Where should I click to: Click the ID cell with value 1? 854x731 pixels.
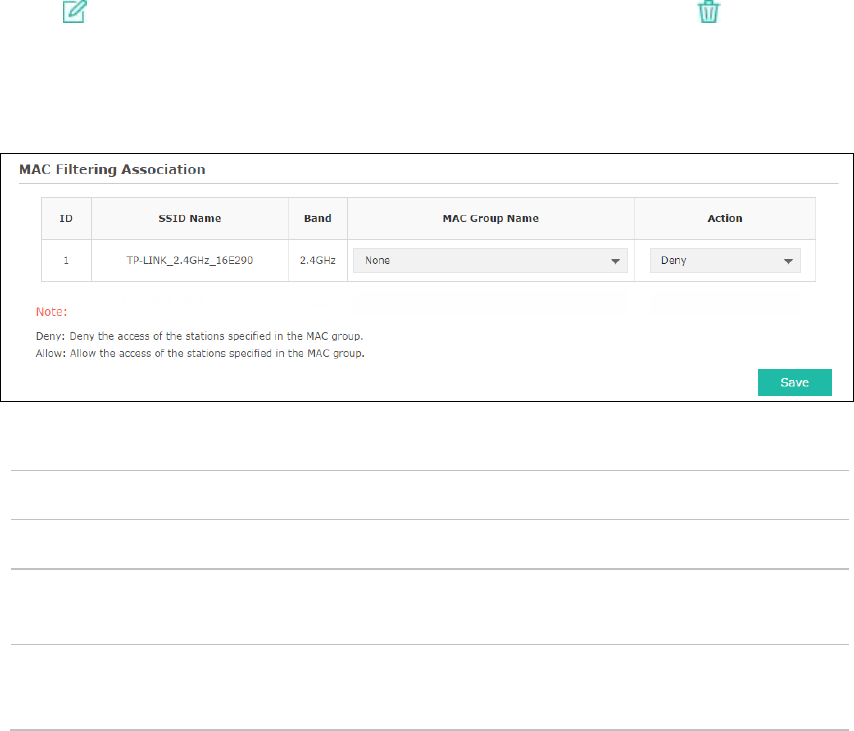[x=66, y=260]
